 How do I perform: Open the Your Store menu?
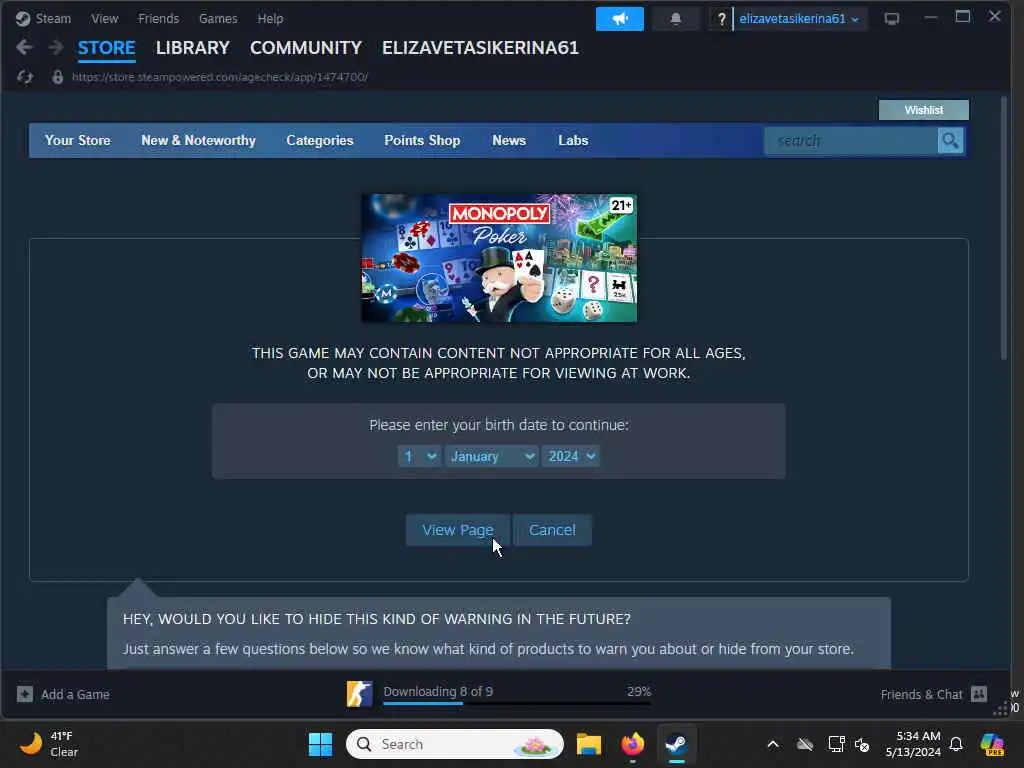click(x=77, y=140)
